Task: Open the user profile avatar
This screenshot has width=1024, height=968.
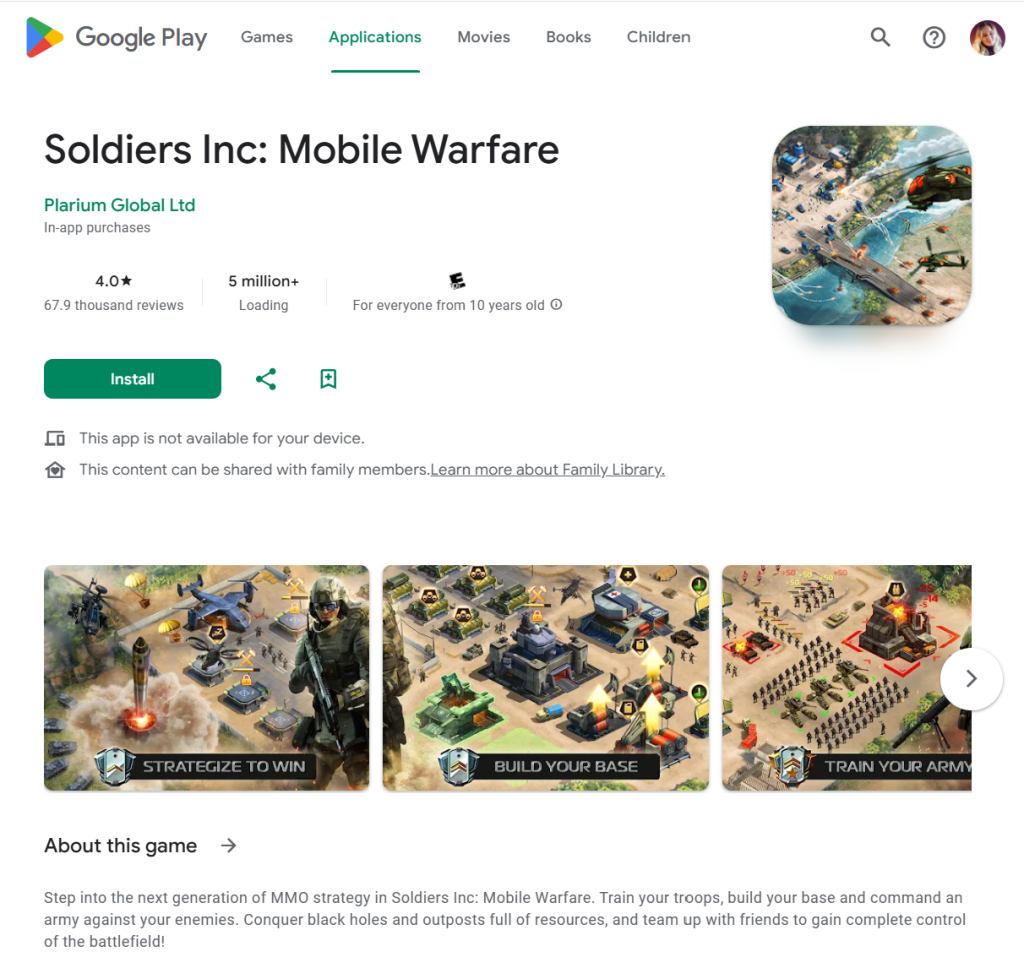Action: click(987, 37)
